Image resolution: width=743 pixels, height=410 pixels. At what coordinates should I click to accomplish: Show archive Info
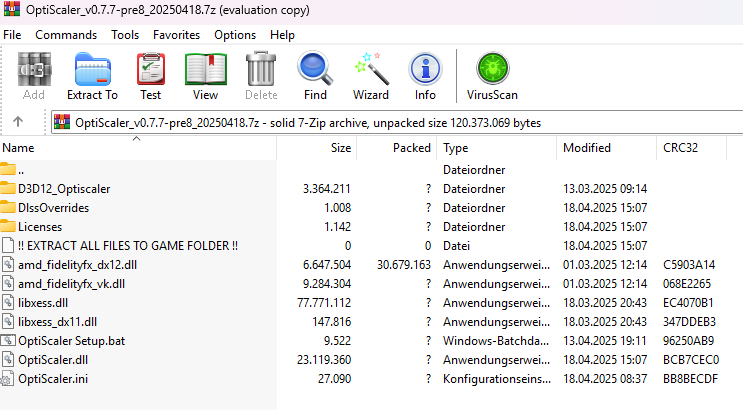point(425,69)
